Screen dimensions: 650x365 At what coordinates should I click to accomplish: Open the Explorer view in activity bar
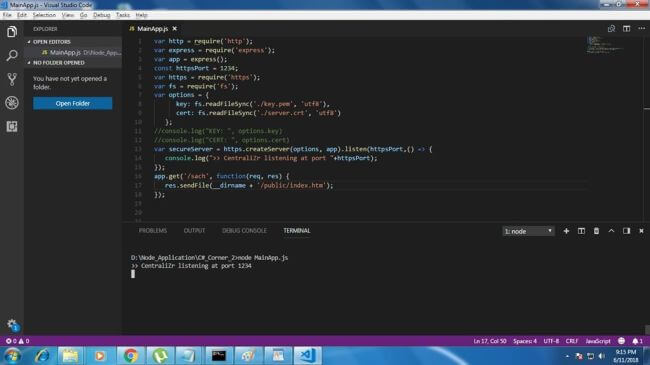pos(12,32)
